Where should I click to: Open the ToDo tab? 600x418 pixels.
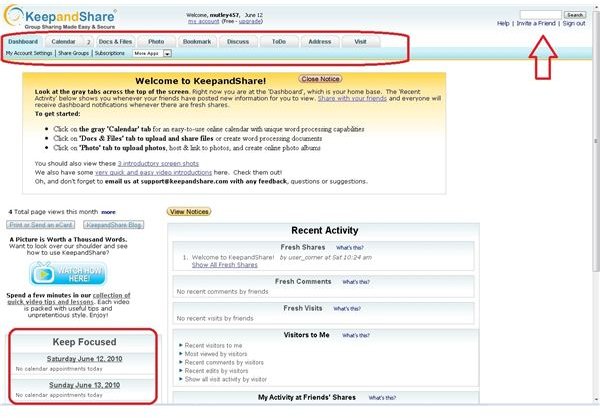(279, 41)
